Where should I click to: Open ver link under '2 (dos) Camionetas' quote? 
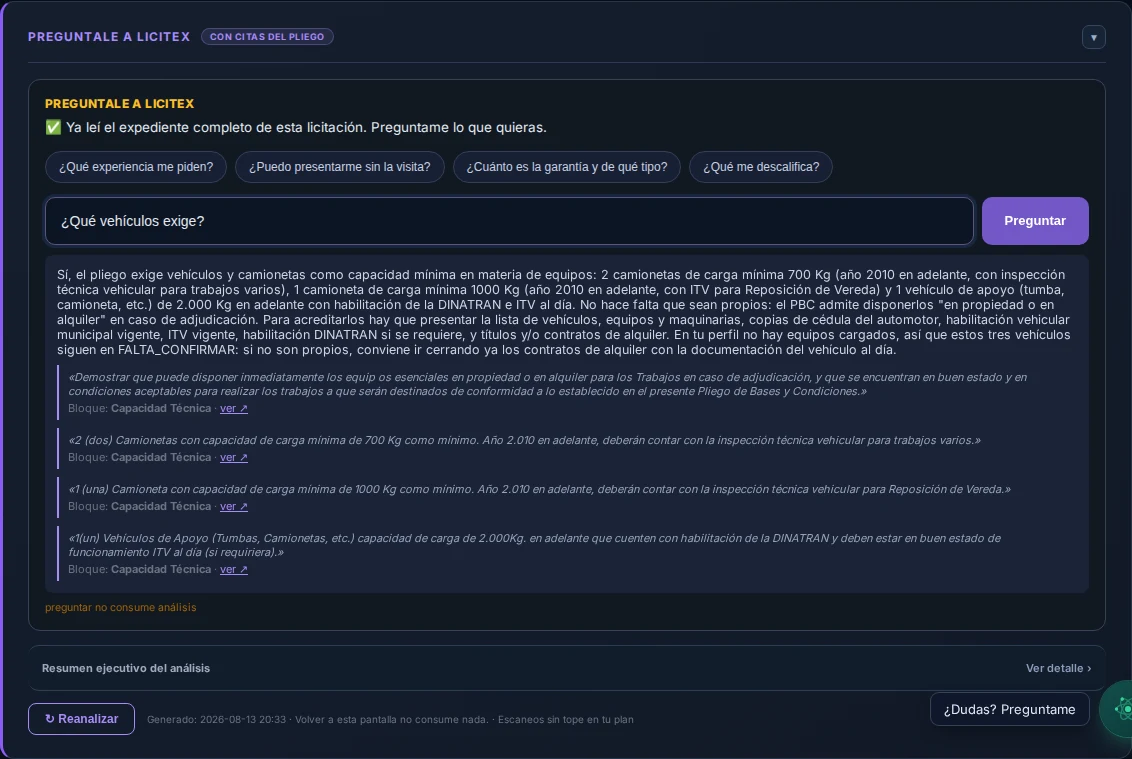pyautogui.click(x=234, y=457)
